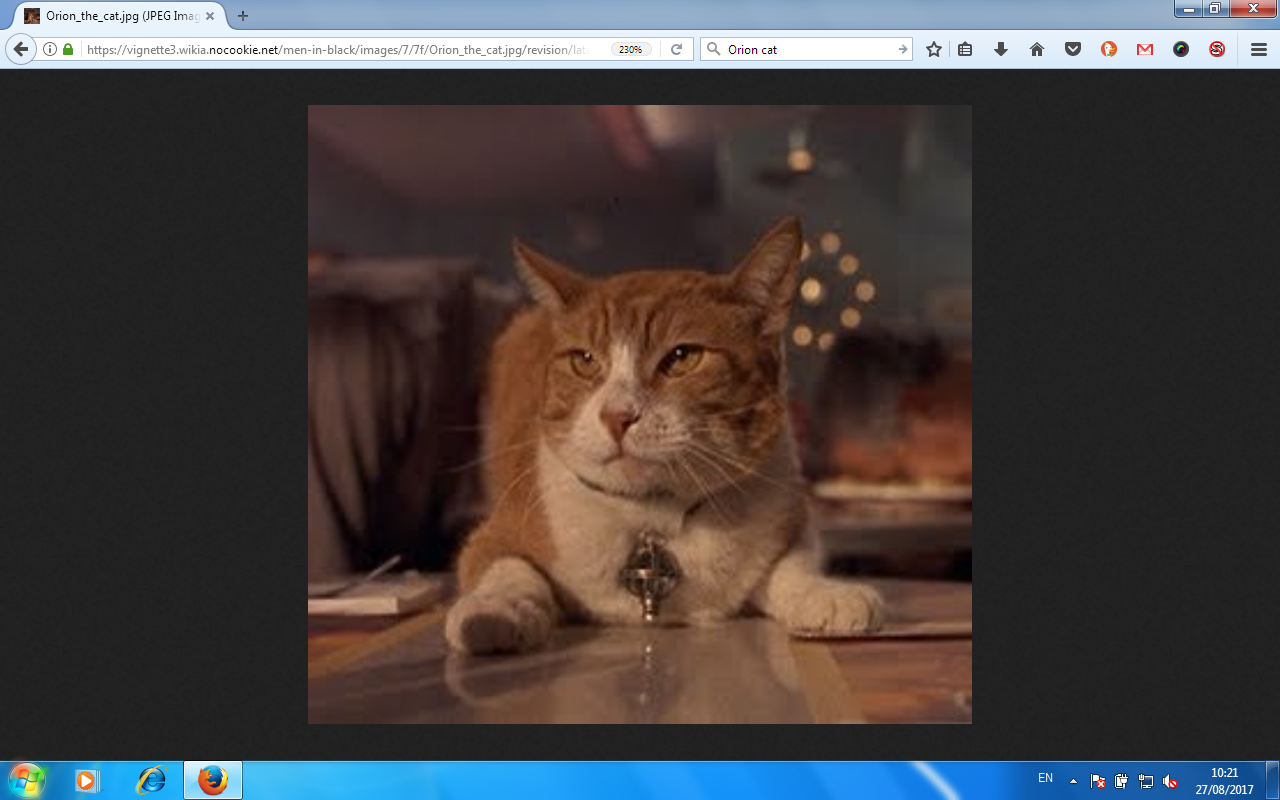The height and width of the screenshot is (800, 1280).
Task: Click the Show desktop strip
Action: click(x=1272, y=780)
